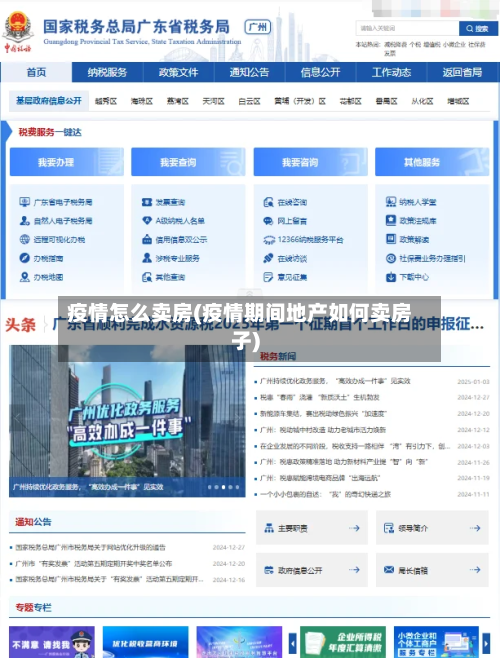
Task: Click the 纳税人学堂 icon
Action: (391, 202)
